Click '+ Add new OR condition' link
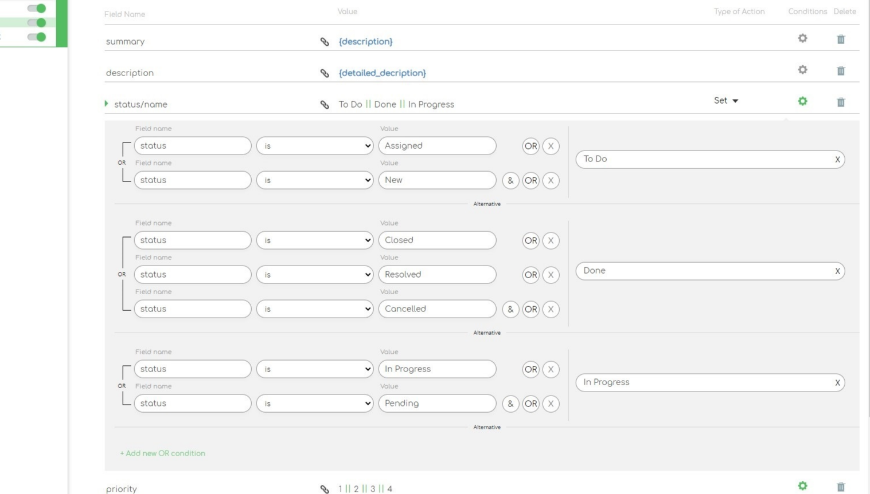Screen dimensions: 870x494 [x=162, y=453]
